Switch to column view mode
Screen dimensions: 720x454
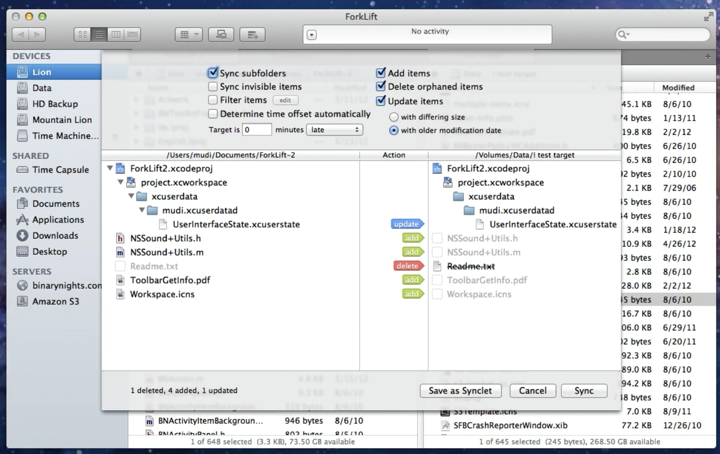pos(116,34)
